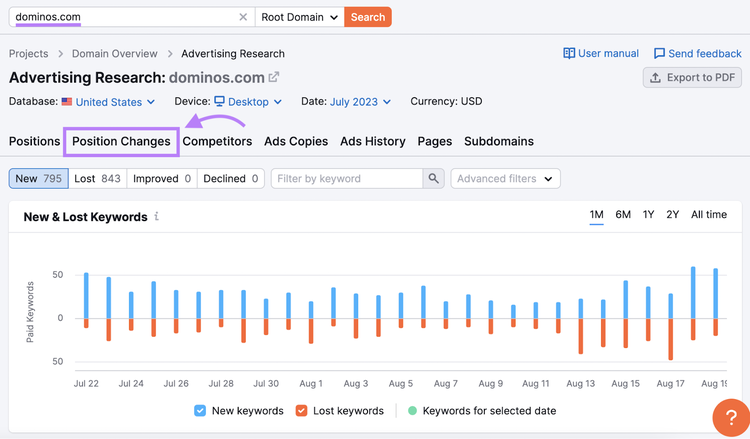Click the desktop monitor icon beside Device
Screen dimensions: 750x439
click(x=219, y=101)
